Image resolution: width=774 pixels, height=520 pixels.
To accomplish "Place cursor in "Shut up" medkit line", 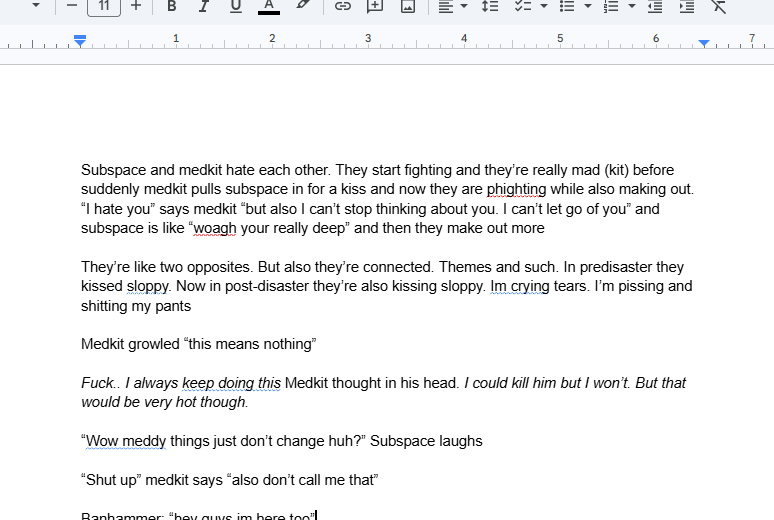I will coord(230,480).
